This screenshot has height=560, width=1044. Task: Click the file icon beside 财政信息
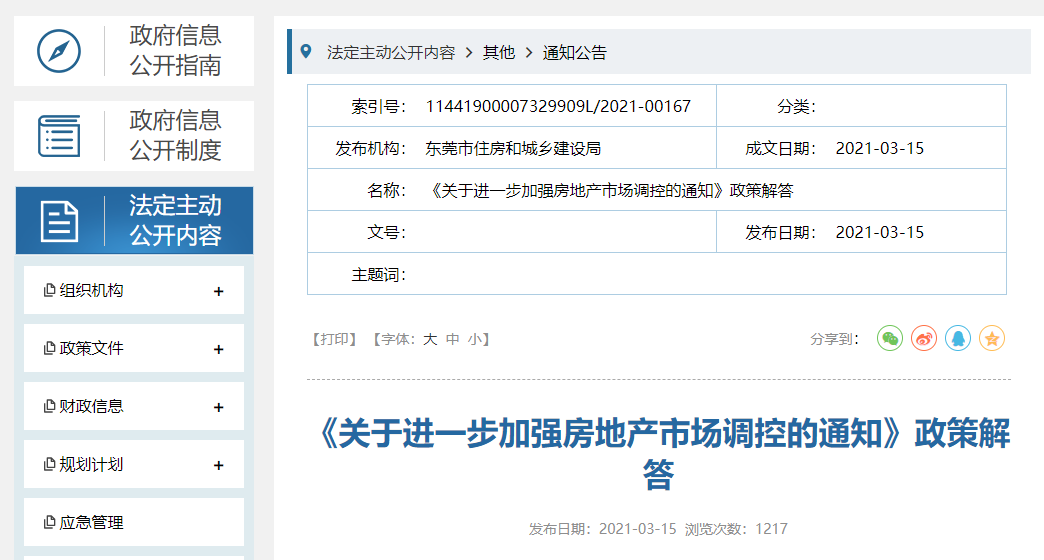click(49, 406)
